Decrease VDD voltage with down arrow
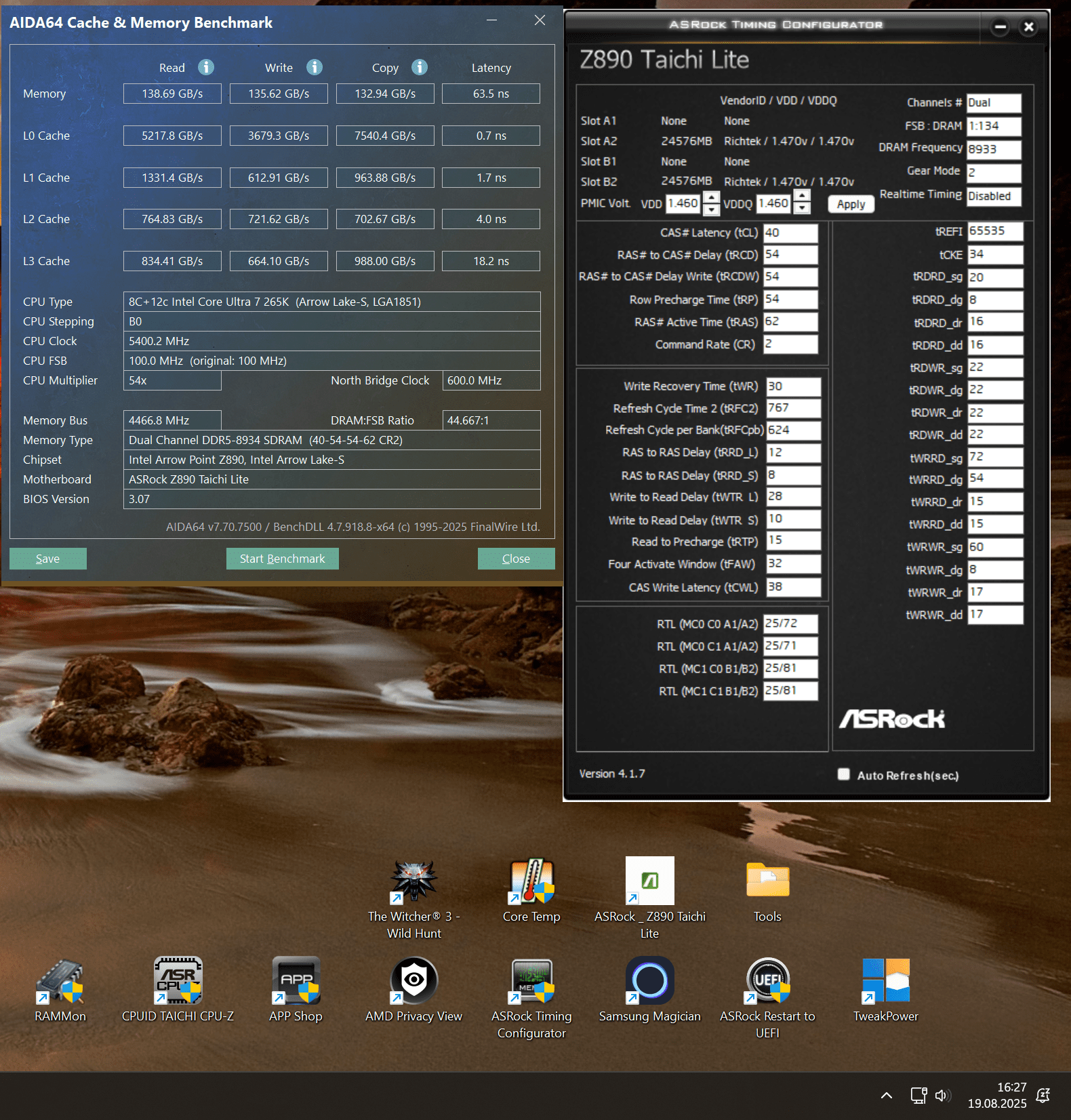The height and width of the screenshot is (1120, 1071). pos(711,209)
